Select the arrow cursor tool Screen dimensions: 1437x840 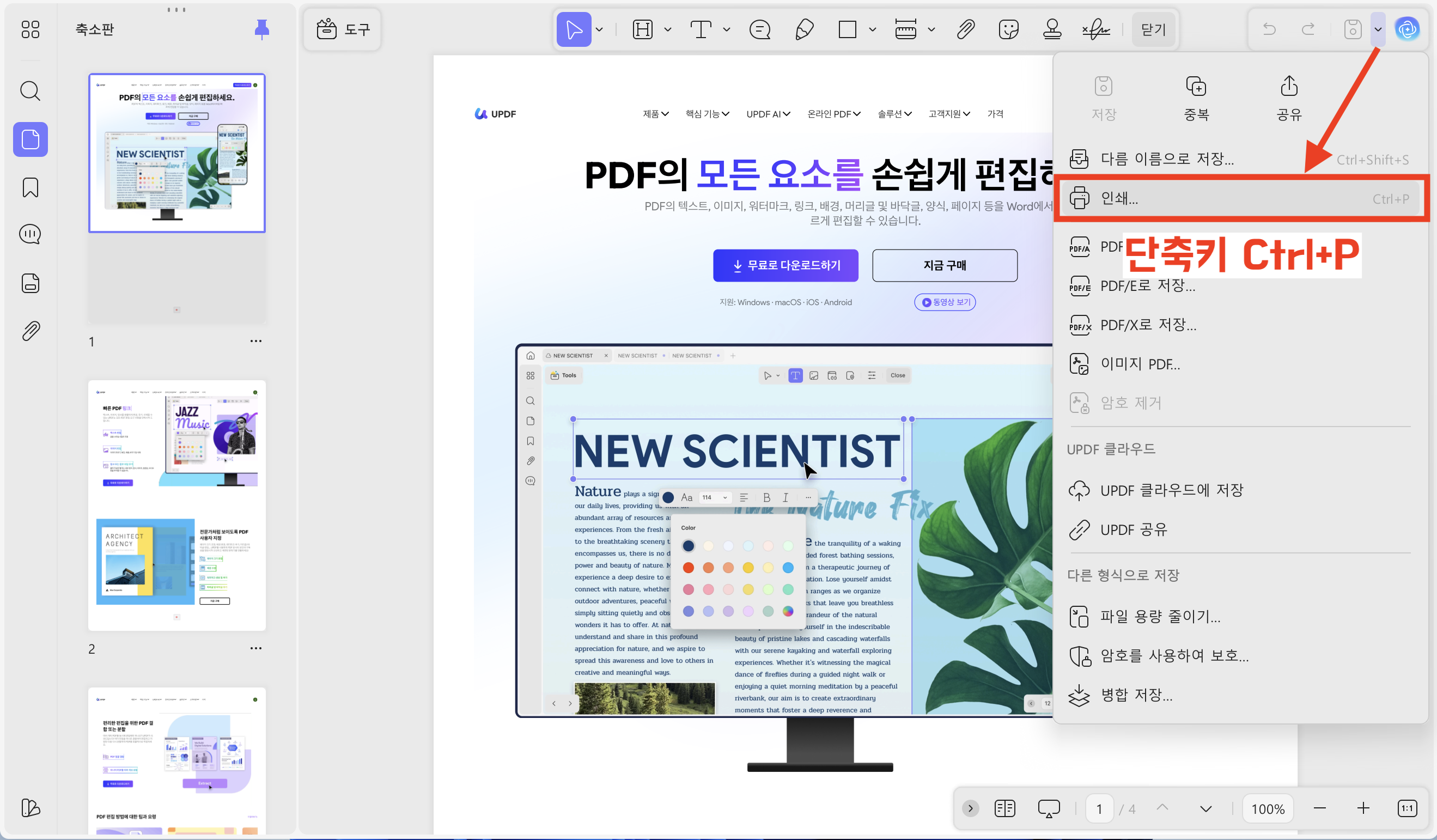point(574,29)
